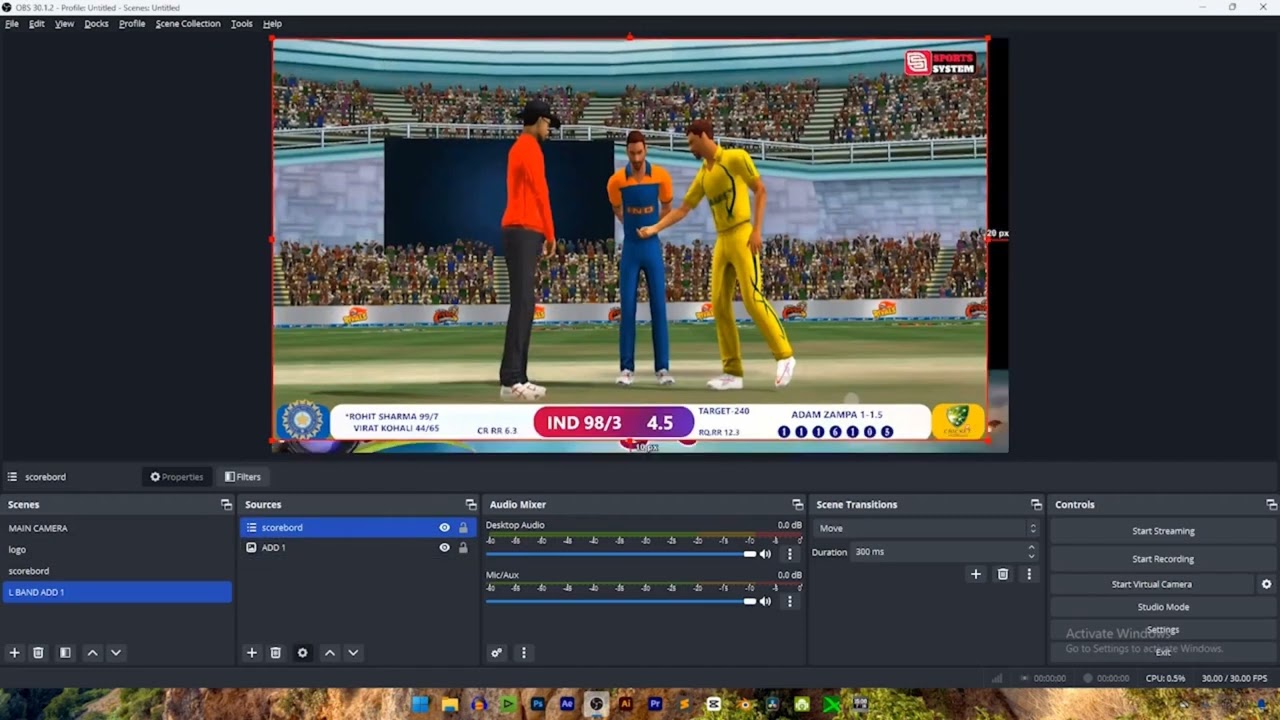Toggle lock on the scorebord source

[463, 527]
